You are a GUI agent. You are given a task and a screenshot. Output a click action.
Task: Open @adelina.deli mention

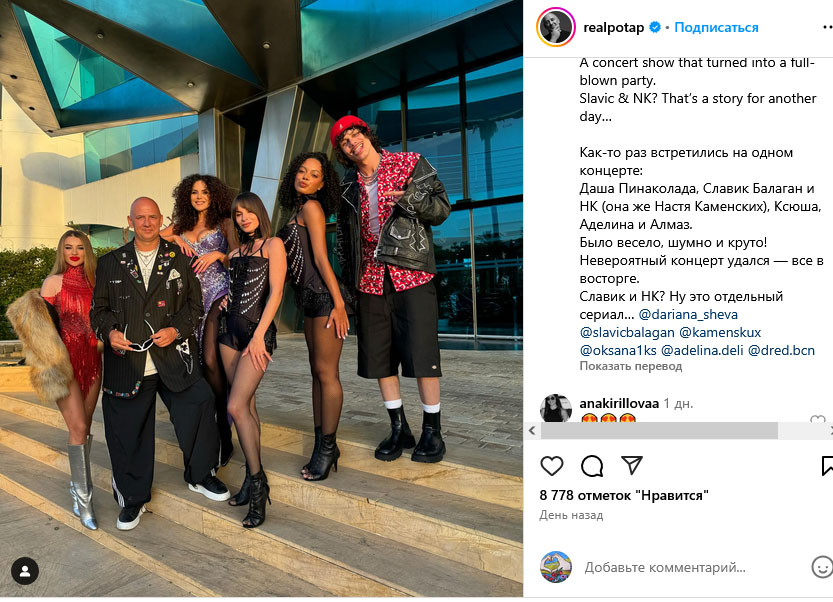coord(702,351)
